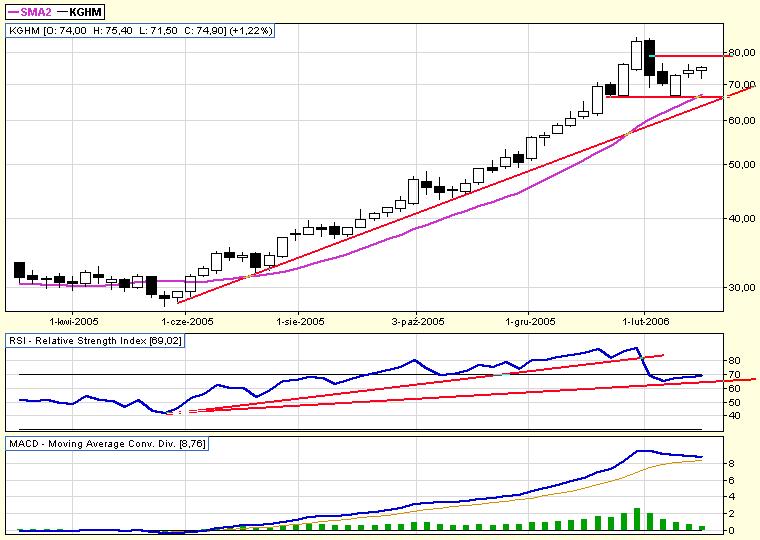Click the 30,00 price axis label
Viewport: 760px width, 540px height.
click(742, 287)
